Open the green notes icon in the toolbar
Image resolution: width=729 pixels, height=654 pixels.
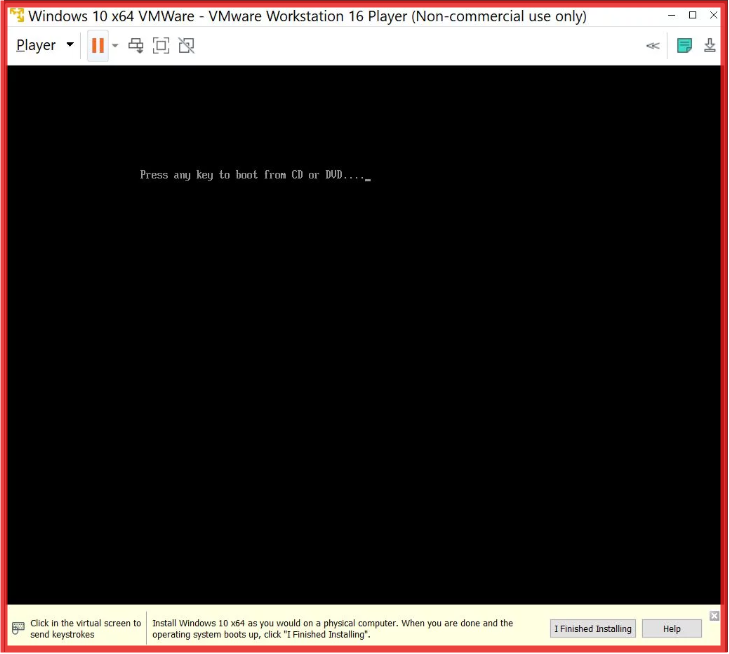click(x=684, y=45)
